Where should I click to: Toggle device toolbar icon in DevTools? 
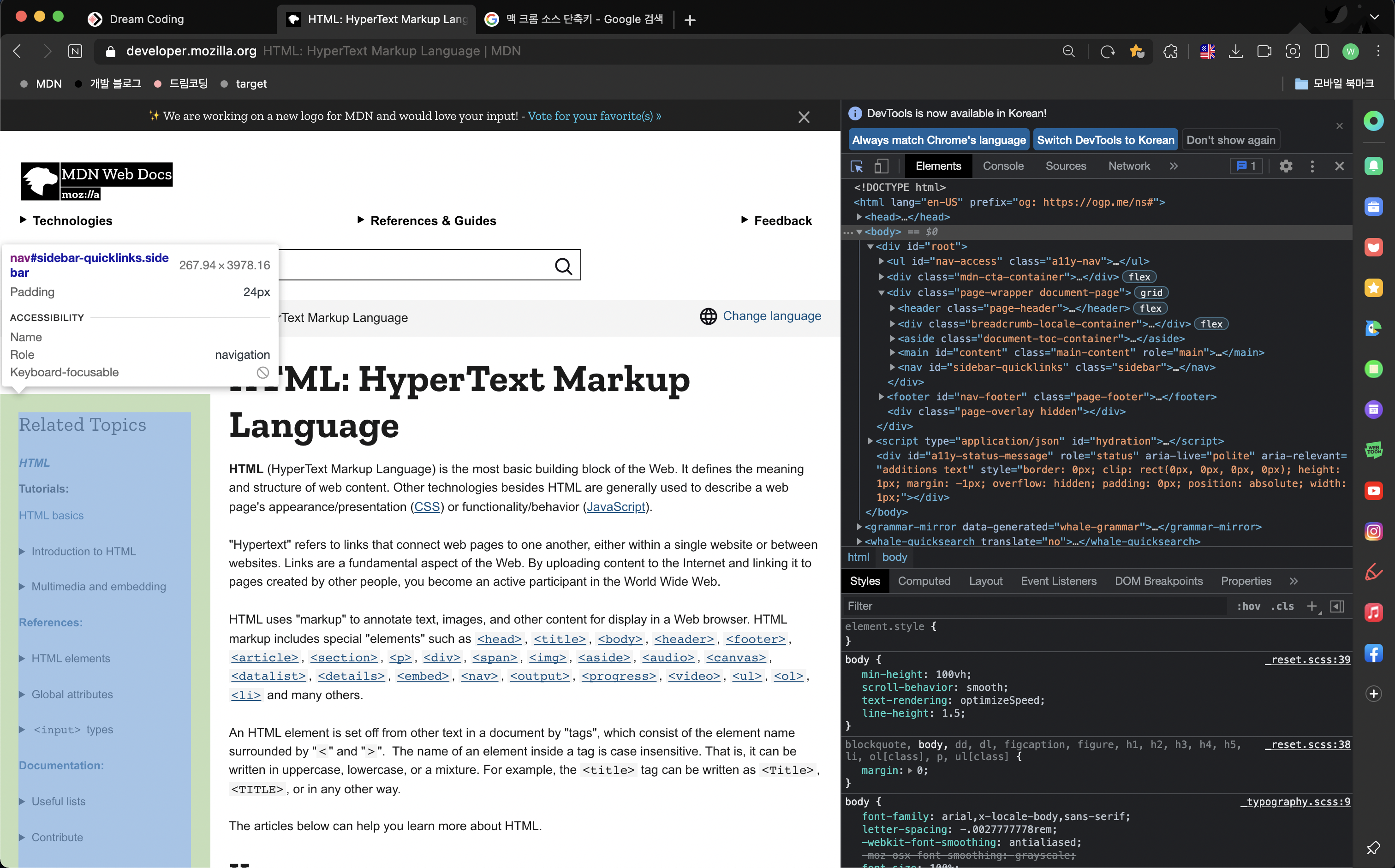(x=881, y=166)
